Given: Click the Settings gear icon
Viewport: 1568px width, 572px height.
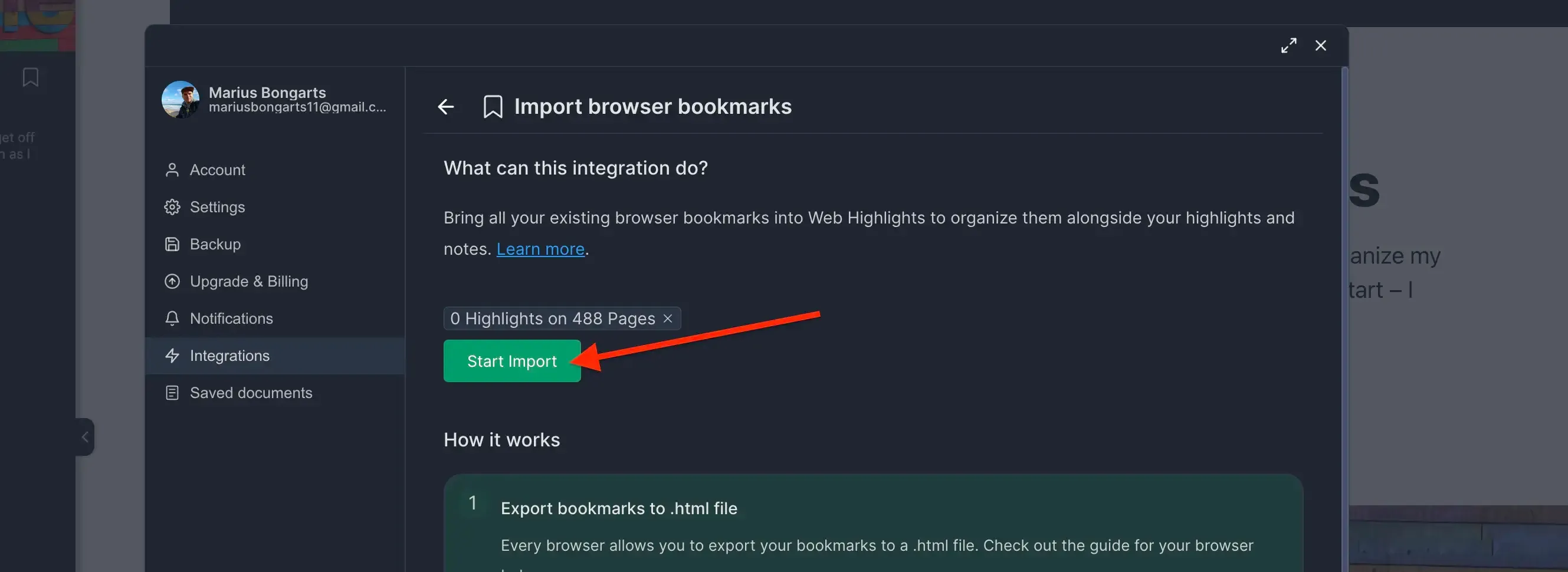Looking at the screenshot, I should point(172,207).
